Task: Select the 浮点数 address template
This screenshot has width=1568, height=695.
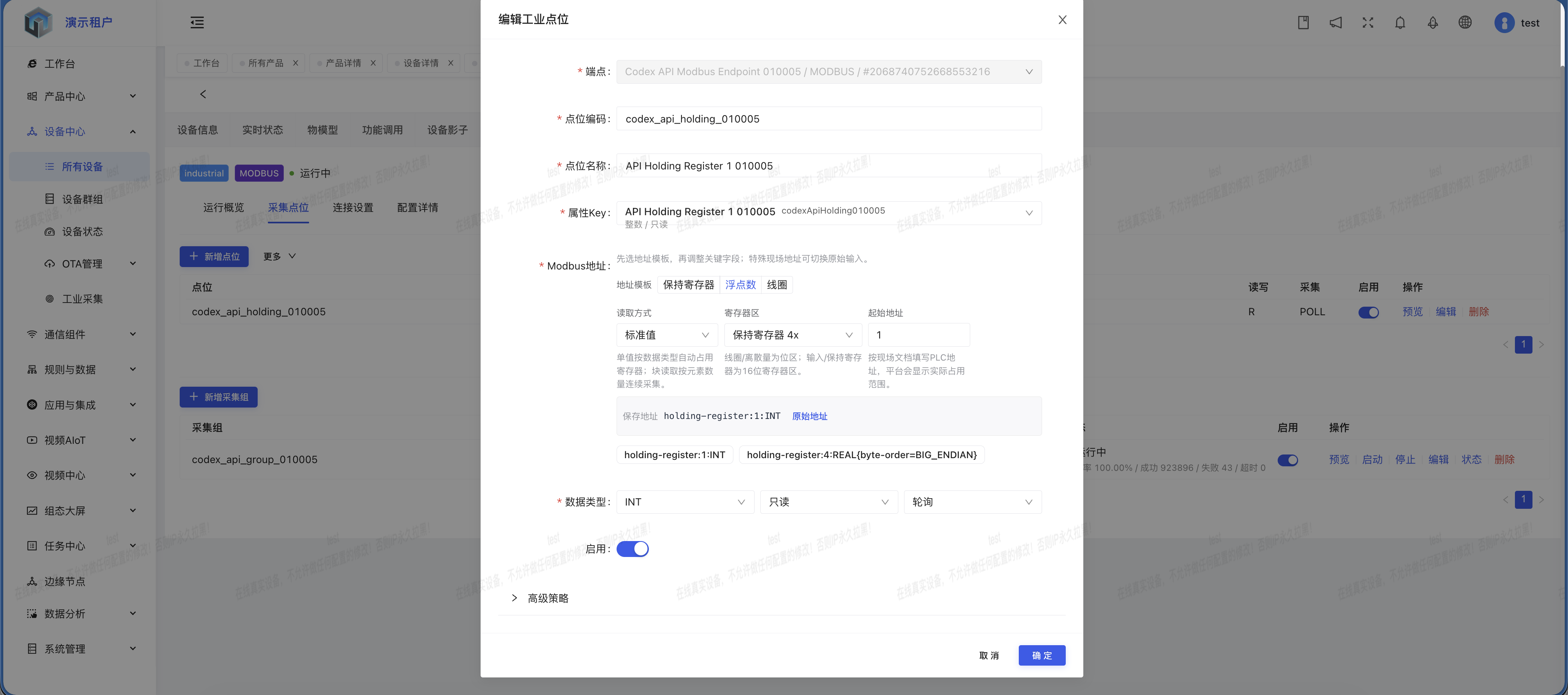Action: (x=740, y=285)
